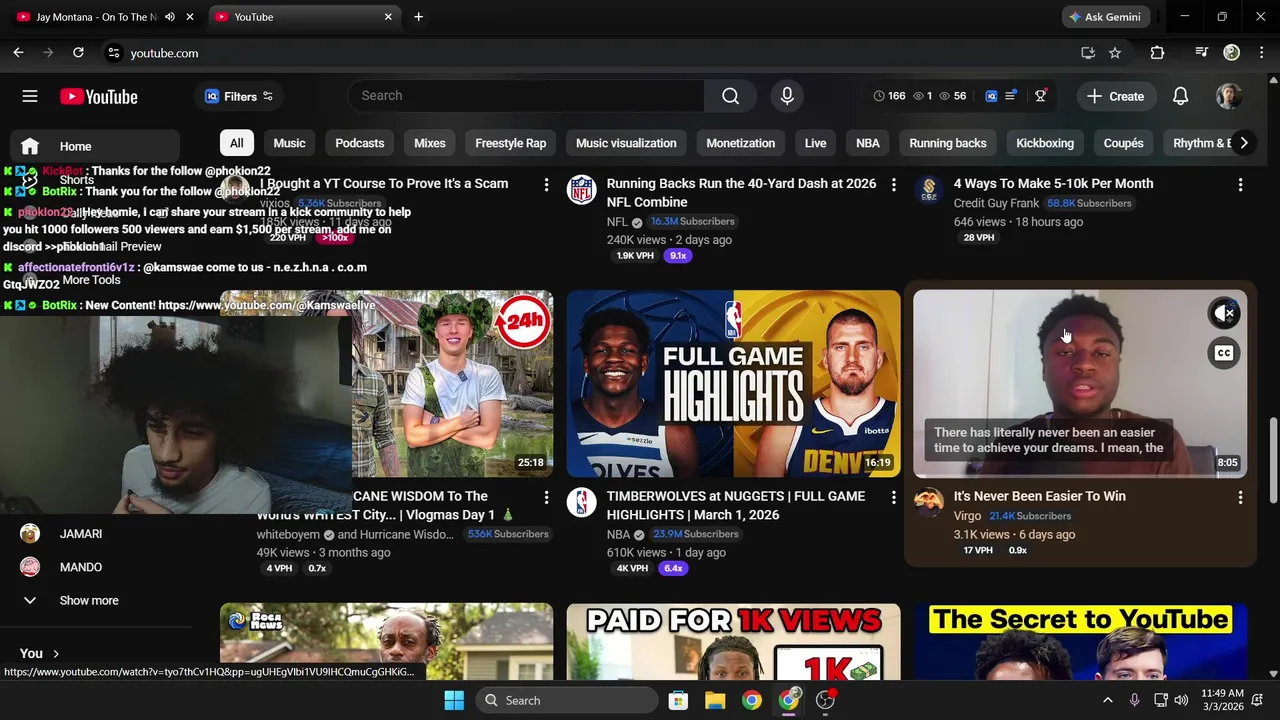Open File Explorer from the taskbar
The height and width of the screenshot is (720, 1280).
pos(715,700)
